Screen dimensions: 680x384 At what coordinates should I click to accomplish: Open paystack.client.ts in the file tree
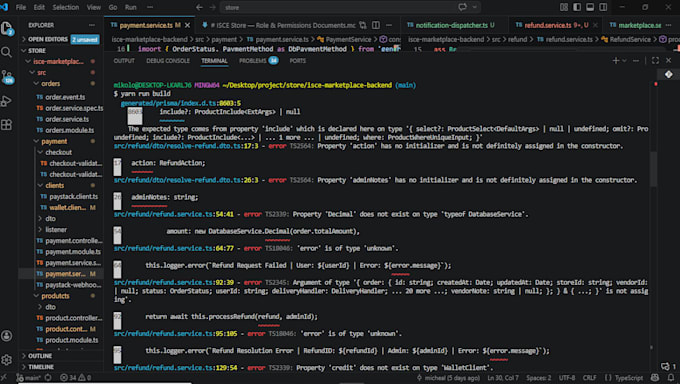click(73, 197)
